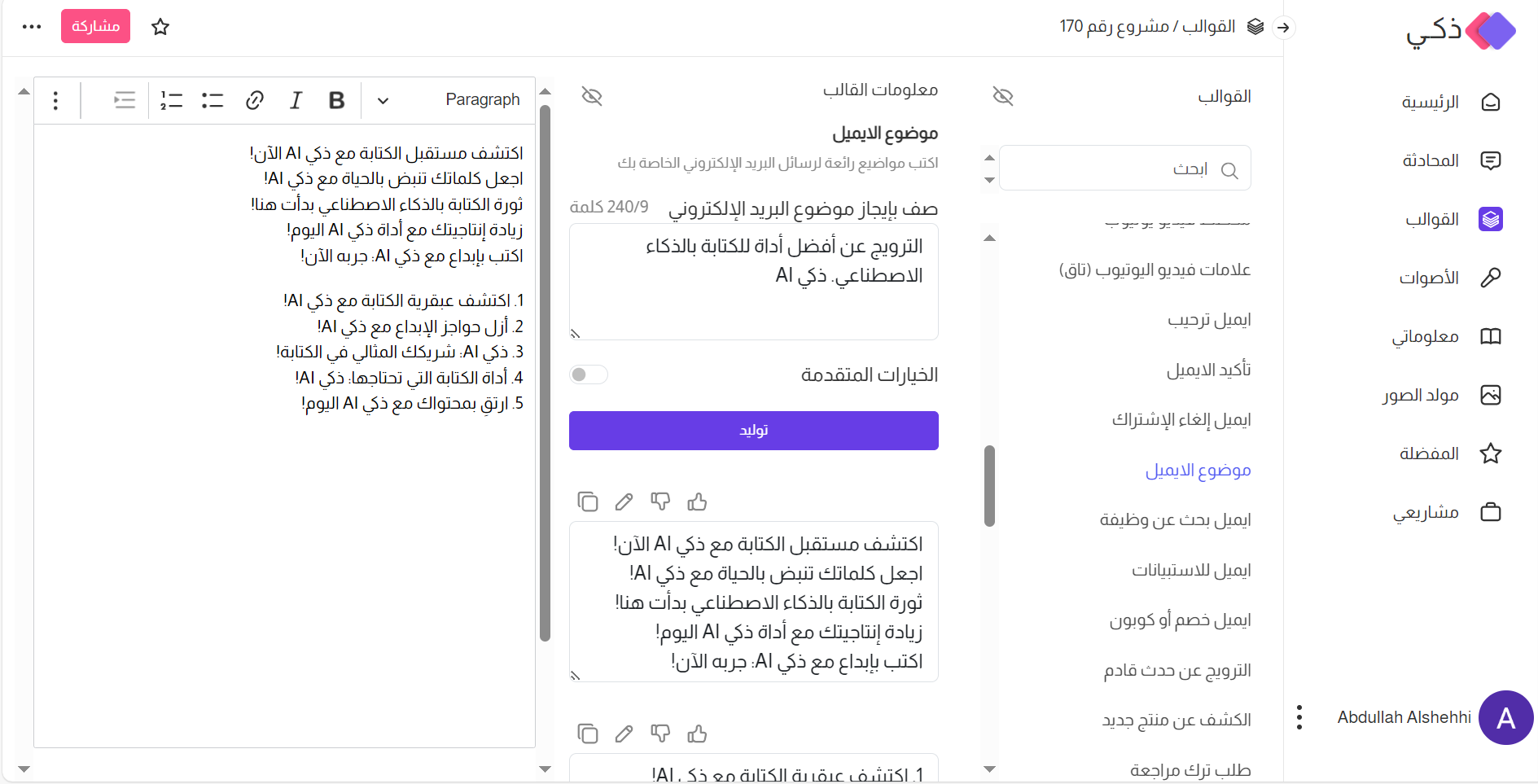This screenshot has width=1538, height=784.
Task: Click Abdullah Alshehhi user name
Action: 1404,717
